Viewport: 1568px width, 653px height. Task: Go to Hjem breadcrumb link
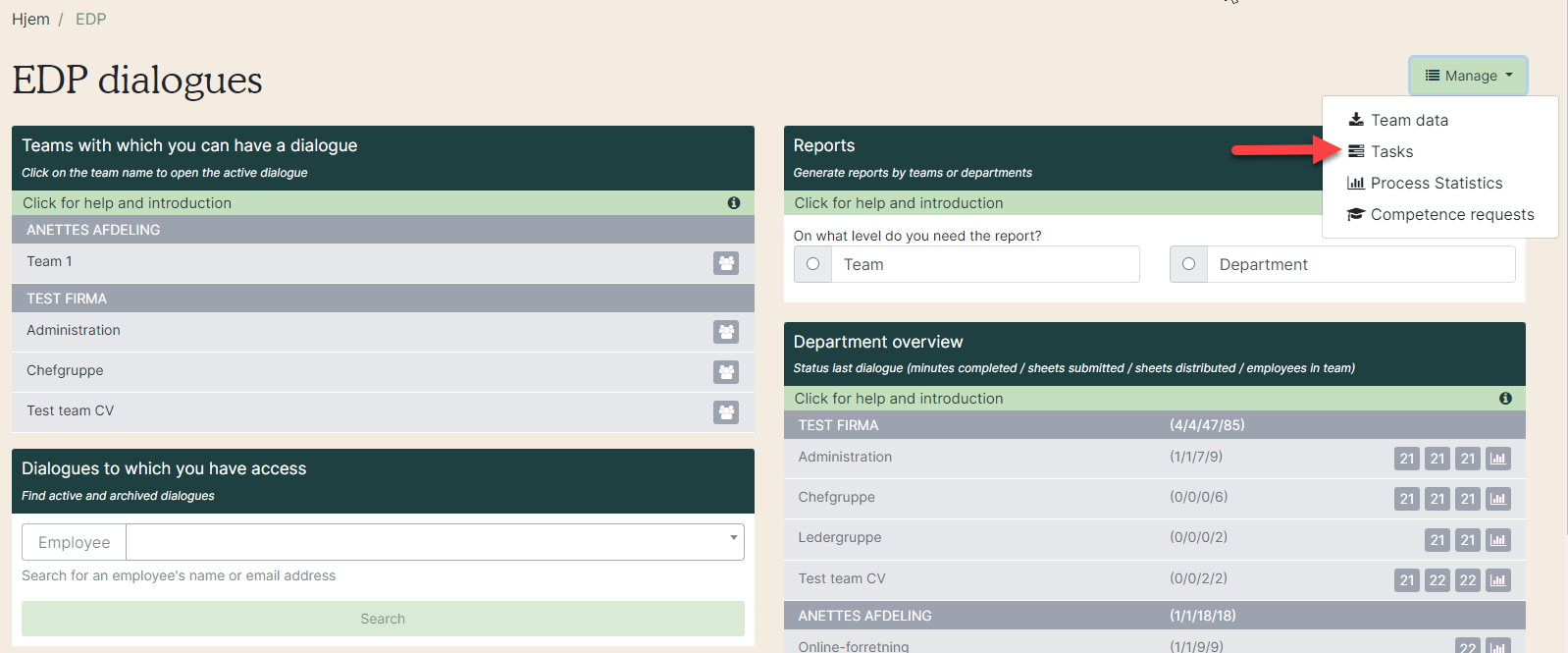point(30,19)
